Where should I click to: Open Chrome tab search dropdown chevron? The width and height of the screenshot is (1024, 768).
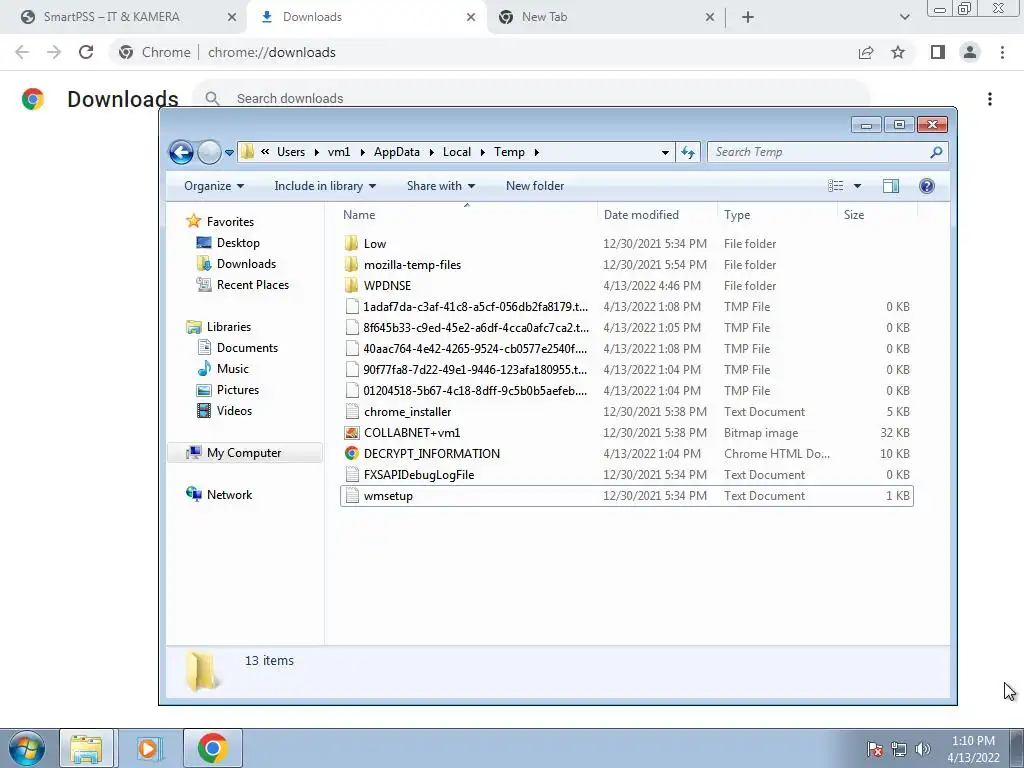904,17
